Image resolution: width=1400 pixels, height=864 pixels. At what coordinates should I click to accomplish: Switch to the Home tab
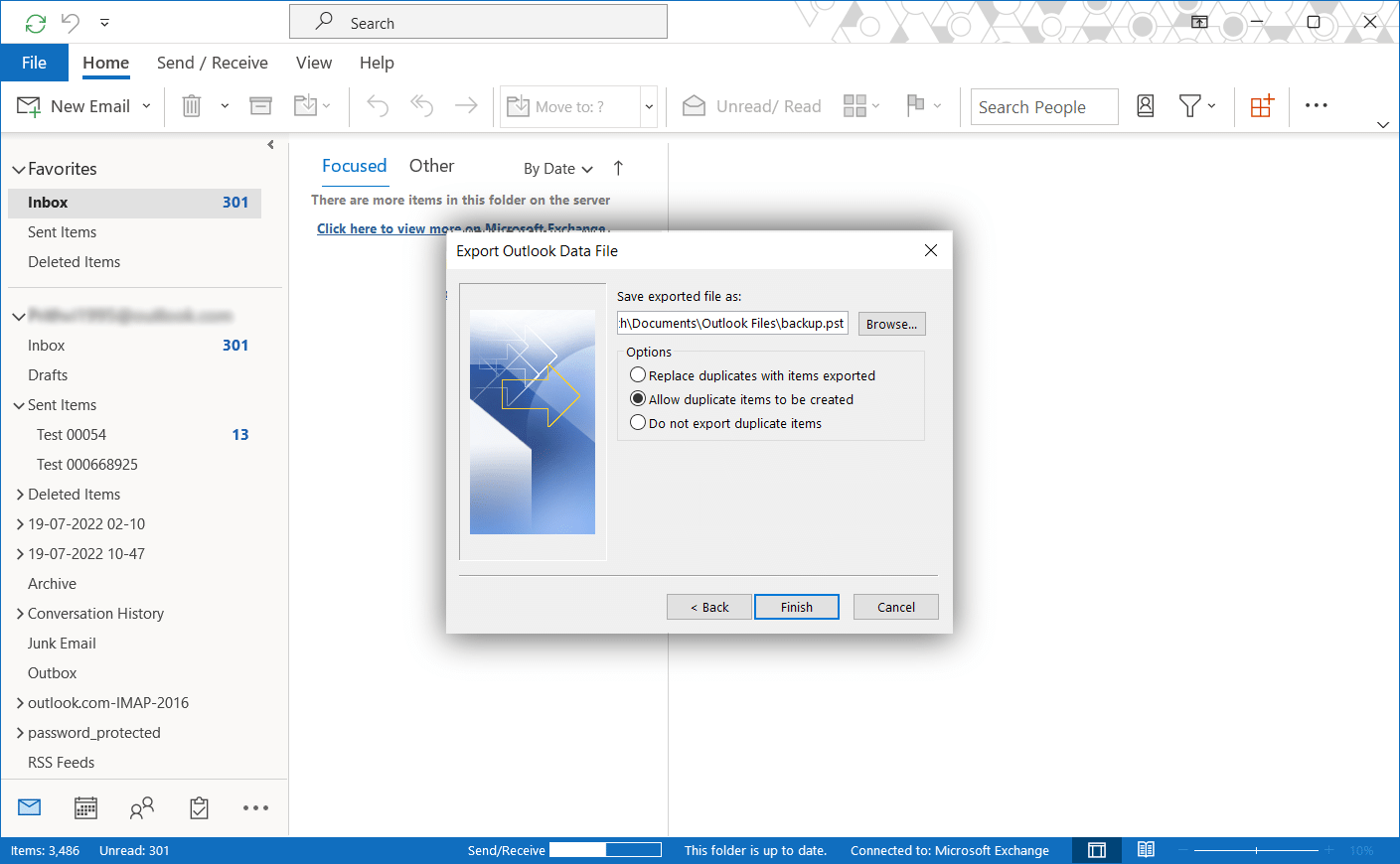(105, 63)
